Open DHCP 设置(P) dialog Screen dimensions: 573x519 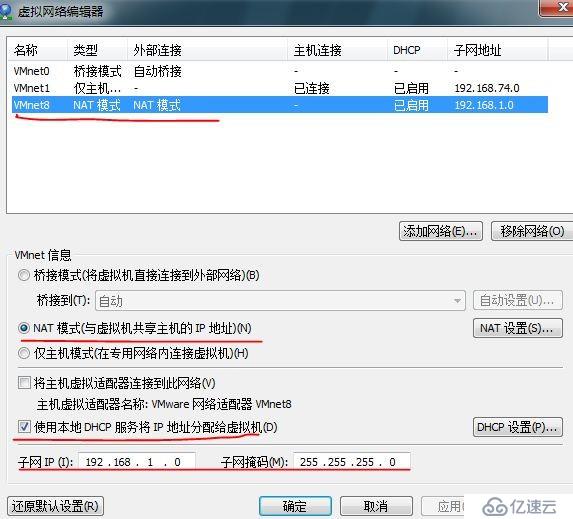517,427
